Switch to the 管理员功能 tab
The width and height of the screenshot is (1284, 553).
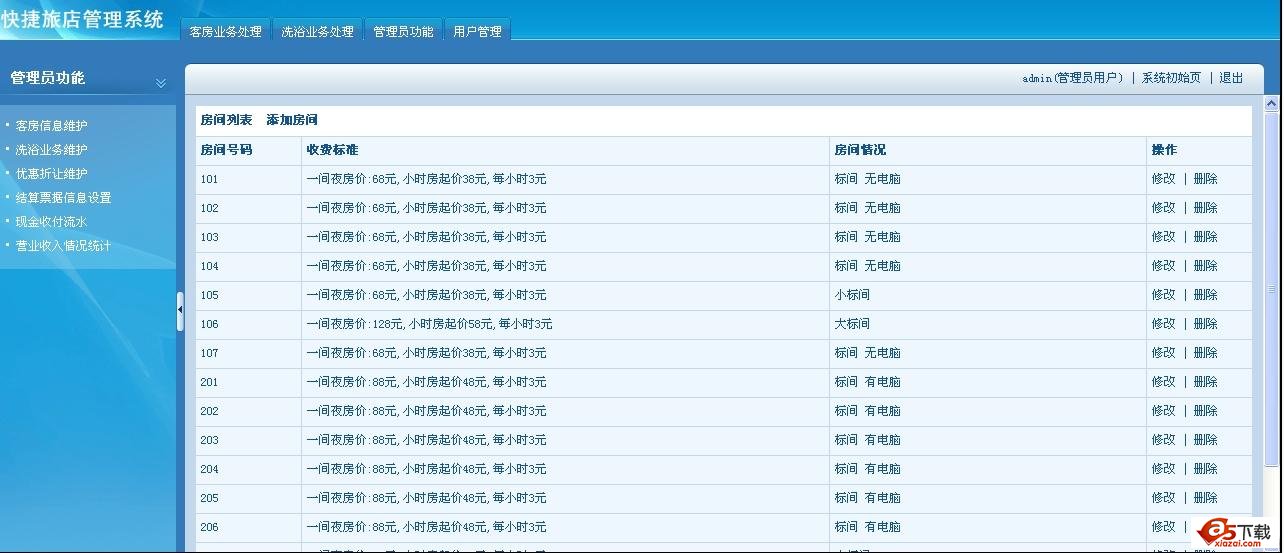403,31
